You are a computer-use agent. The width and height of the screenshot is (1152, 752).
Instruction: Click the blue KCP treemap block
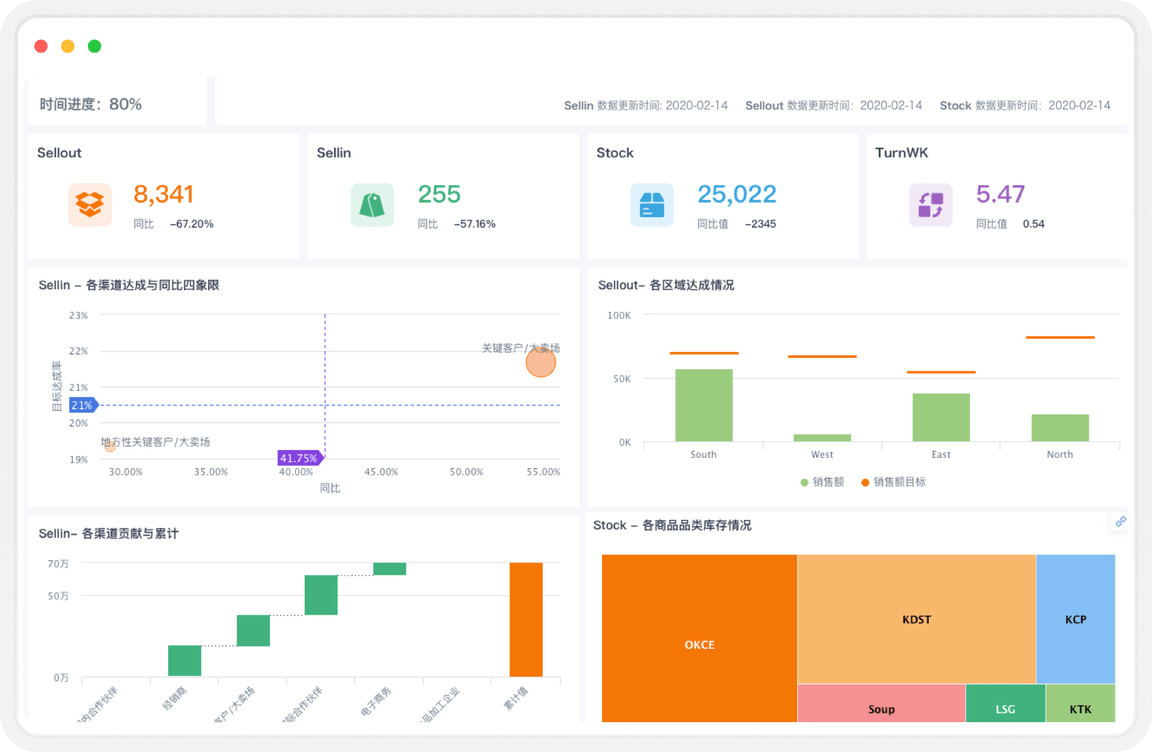pos(1075,619)
